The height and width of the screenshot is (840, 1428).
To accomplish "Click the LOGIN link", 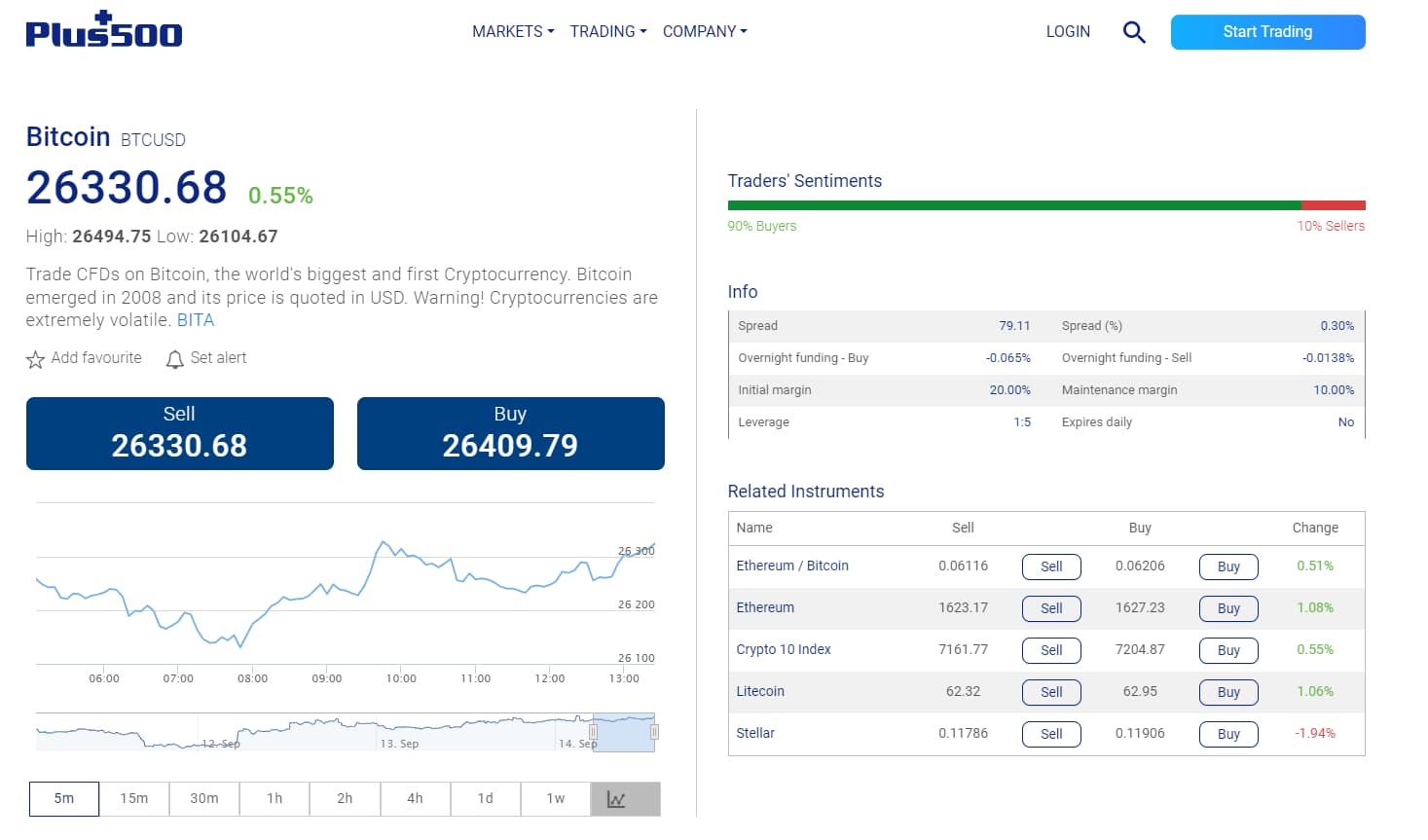I will pos(1068,31).
